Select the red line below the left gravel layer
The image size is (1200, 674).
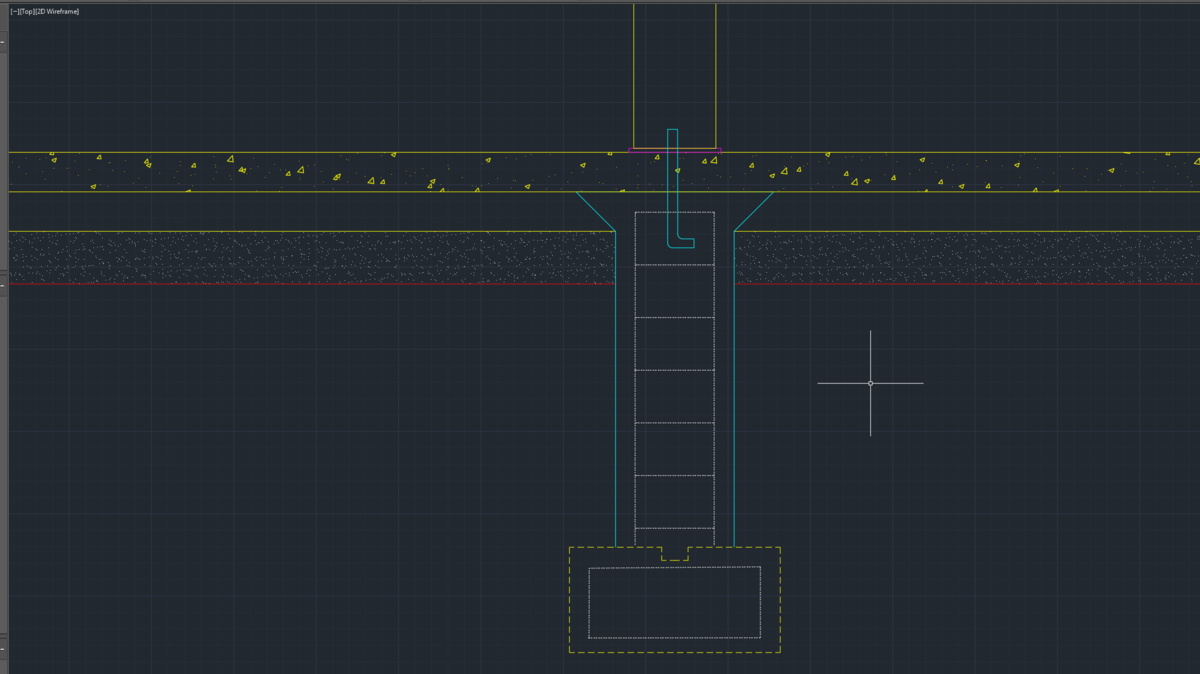[x=311, y=284]
